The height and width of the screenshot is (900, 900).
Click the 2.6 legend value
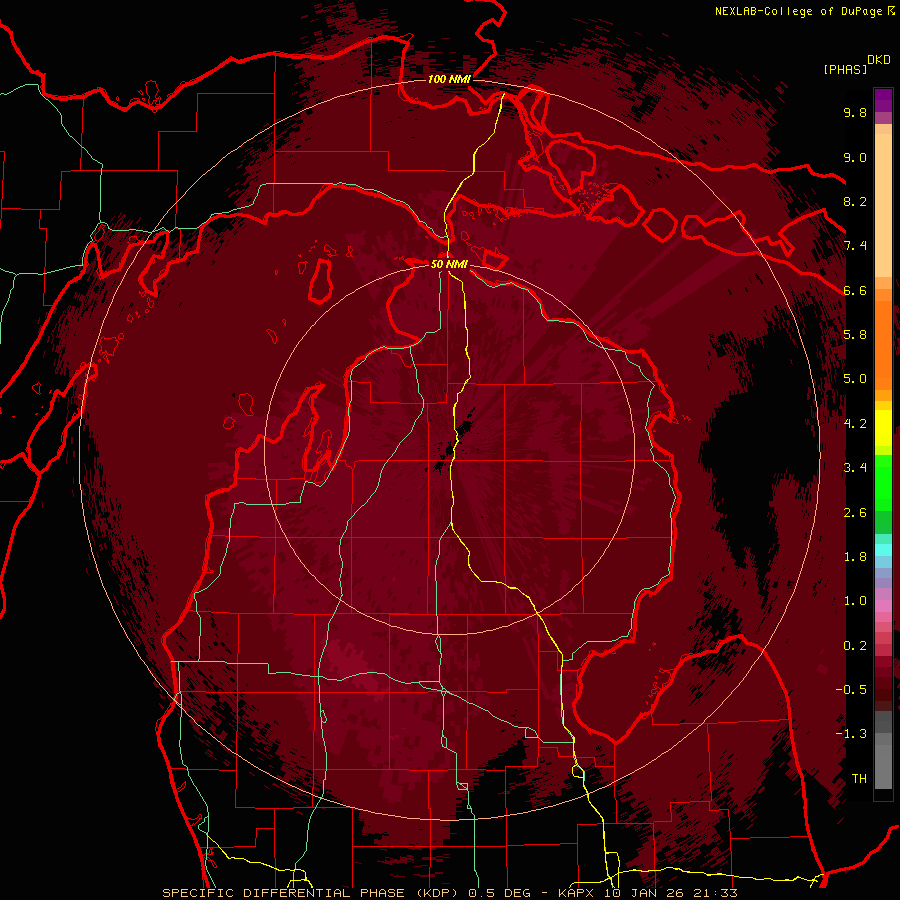tap(855, 513)
